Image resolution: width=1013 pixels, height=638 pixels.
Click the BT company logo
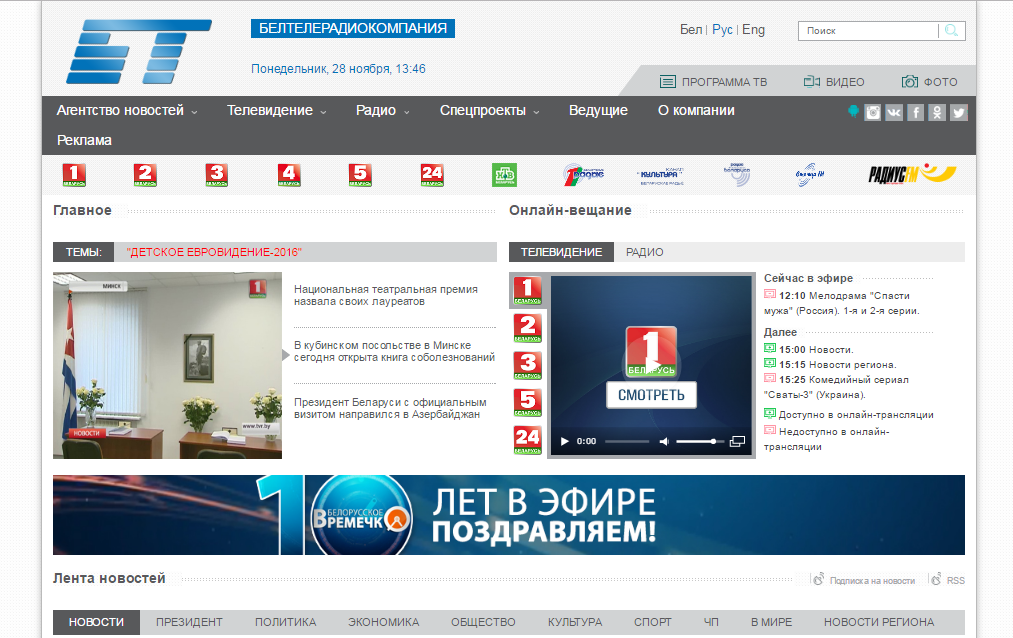pos(139,52)
